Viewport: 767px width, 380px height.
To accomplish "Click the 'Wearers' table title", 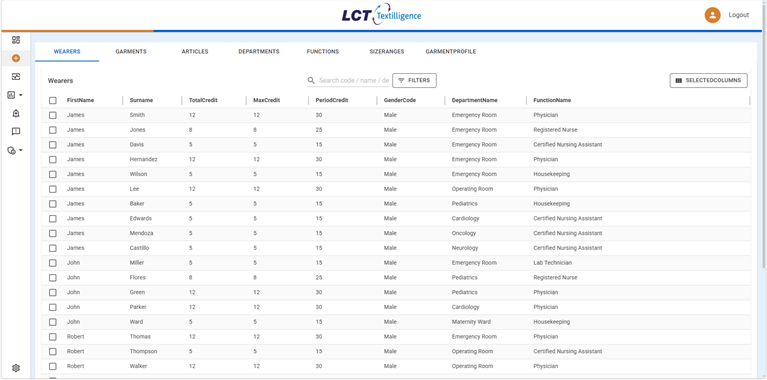I will pos(60,81).
